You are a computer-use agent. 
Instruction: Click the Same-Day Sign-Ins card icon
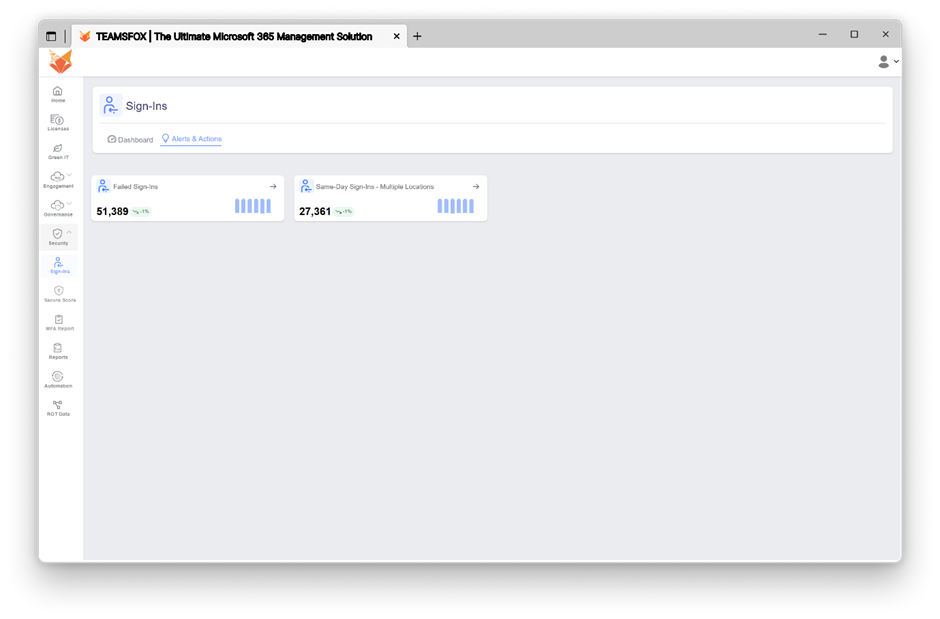[x=306, y=186]
